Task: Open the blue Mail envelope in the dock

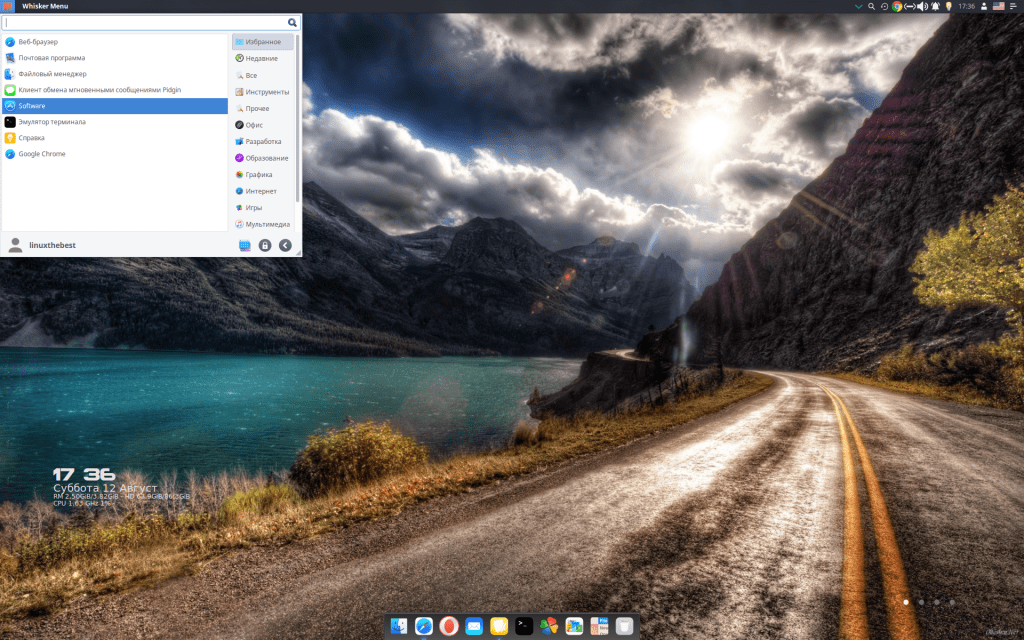Action: click(474, 626)
